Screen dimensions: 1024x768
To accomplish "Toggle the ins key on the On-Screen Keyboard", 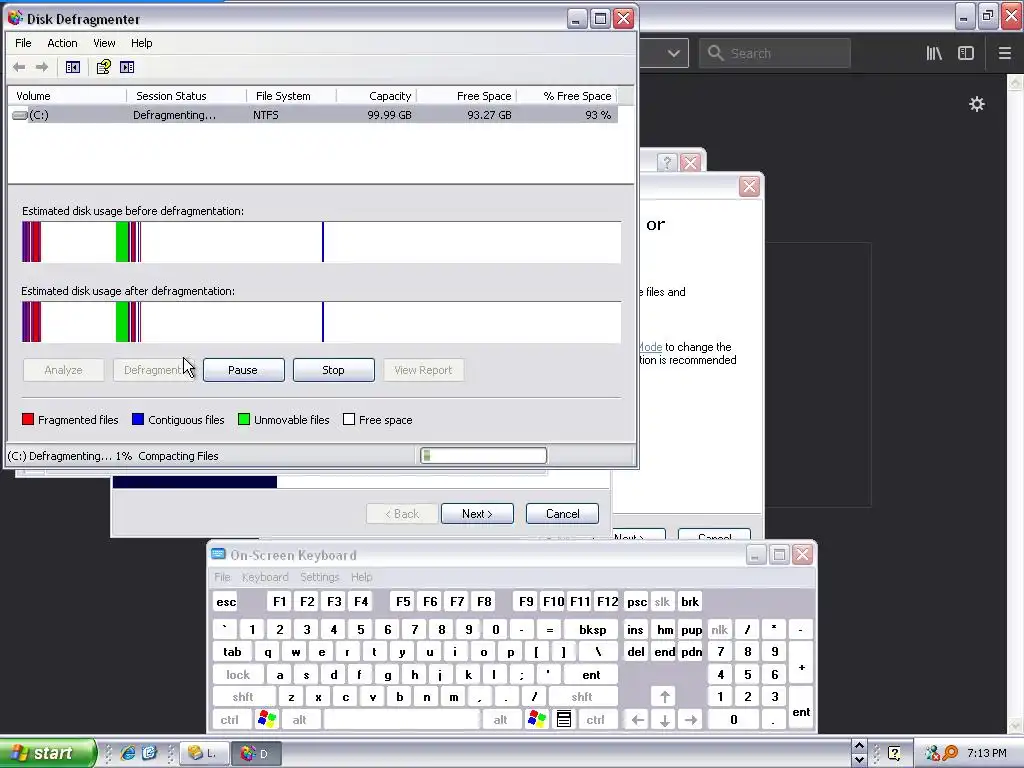I will pyautogui.click(x=635, y=630).
